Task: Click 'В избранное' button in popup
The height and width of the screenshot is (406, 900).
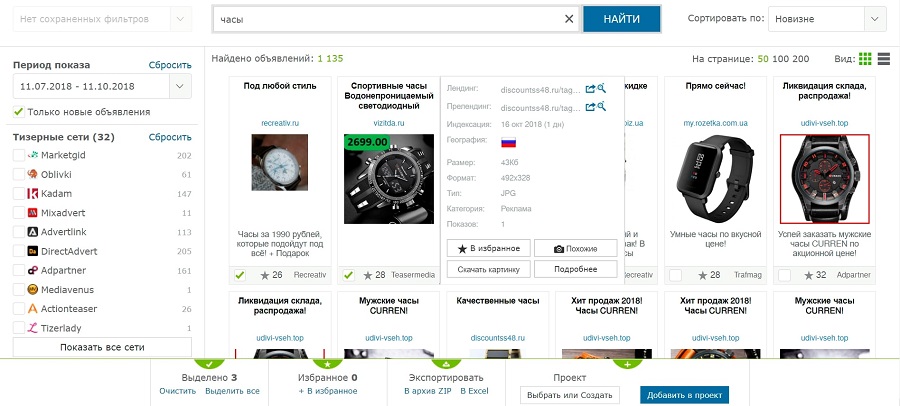Action: pos(488,249)
